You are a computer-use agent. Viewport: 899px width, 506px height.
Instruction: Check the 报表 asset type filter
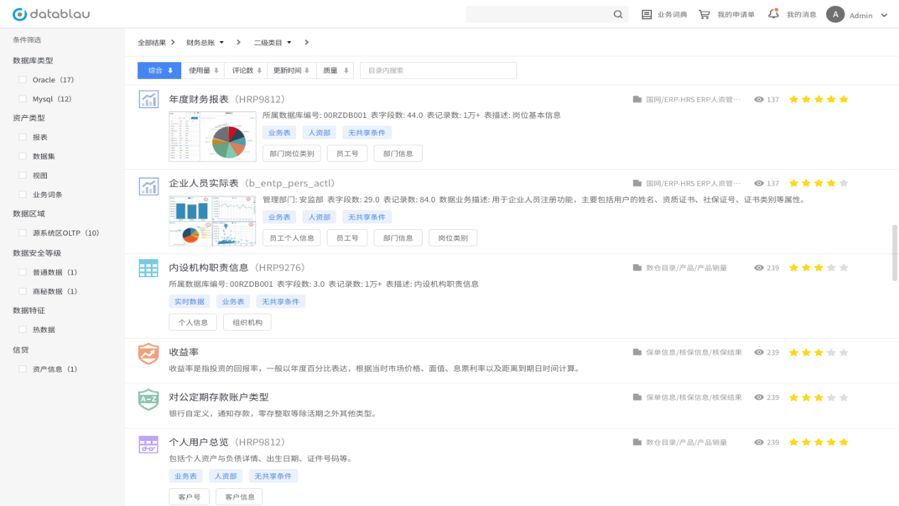pos(22,137)
